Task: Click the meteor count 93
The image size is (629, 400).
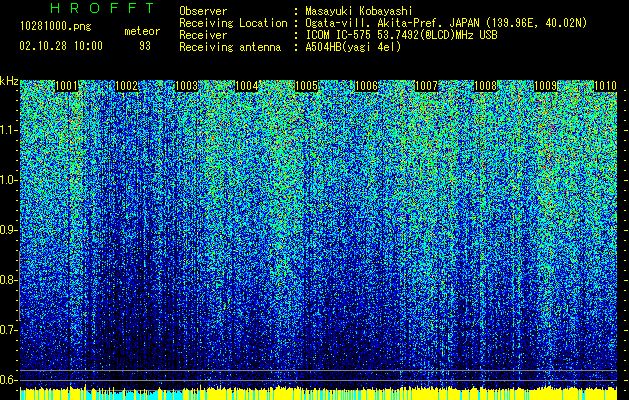Action: click(x=145, y=46)
